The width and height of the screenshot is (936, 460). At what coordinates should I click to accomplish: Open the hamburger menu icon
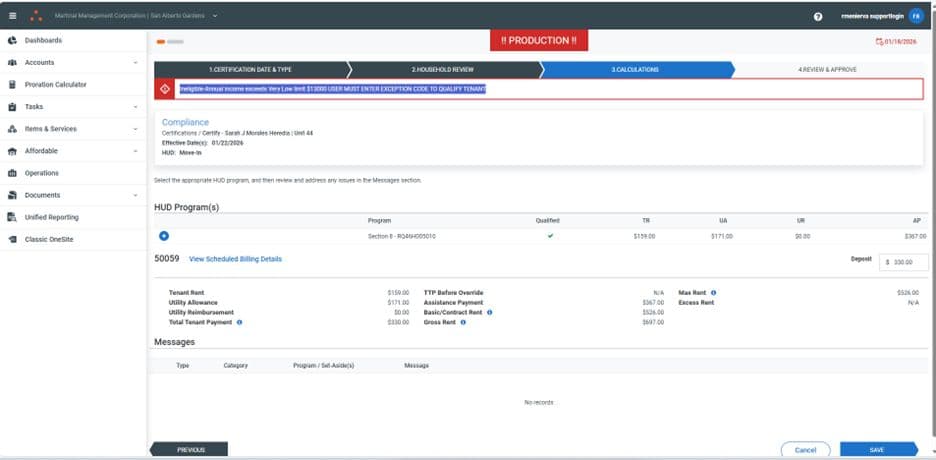pos(13,16)
